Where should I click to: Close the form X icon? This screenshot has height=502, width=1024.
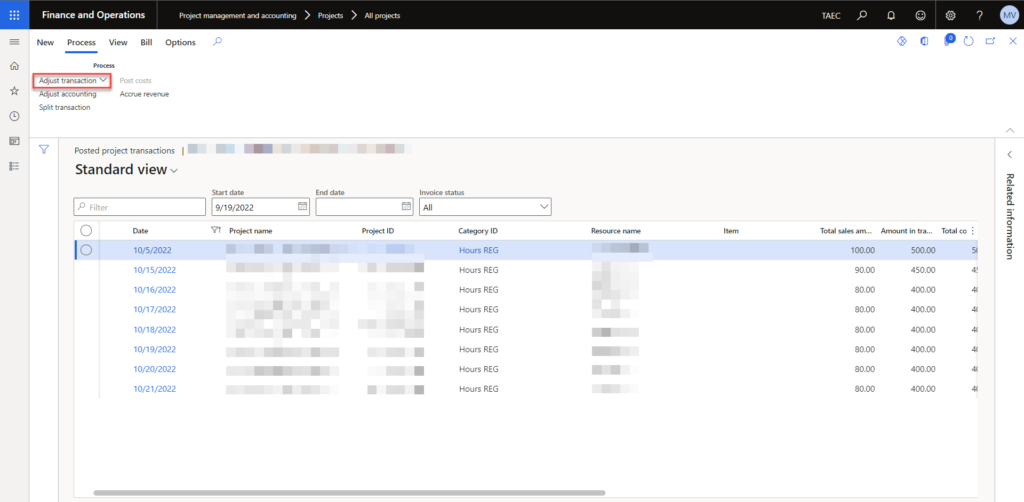pos(1013,41)
